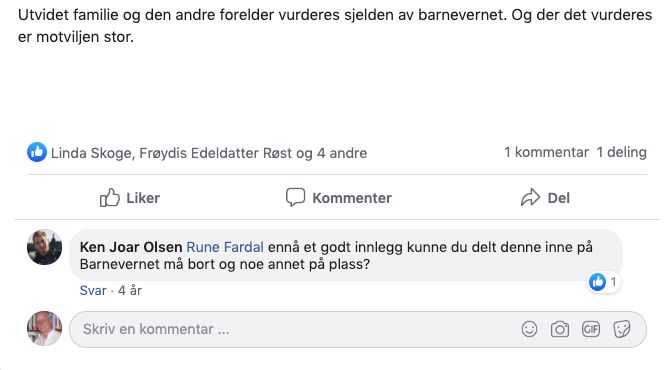The width and height of the screenshot is (672, 370).
Task: View the 1 deling shares
Action: coord(622,152)
